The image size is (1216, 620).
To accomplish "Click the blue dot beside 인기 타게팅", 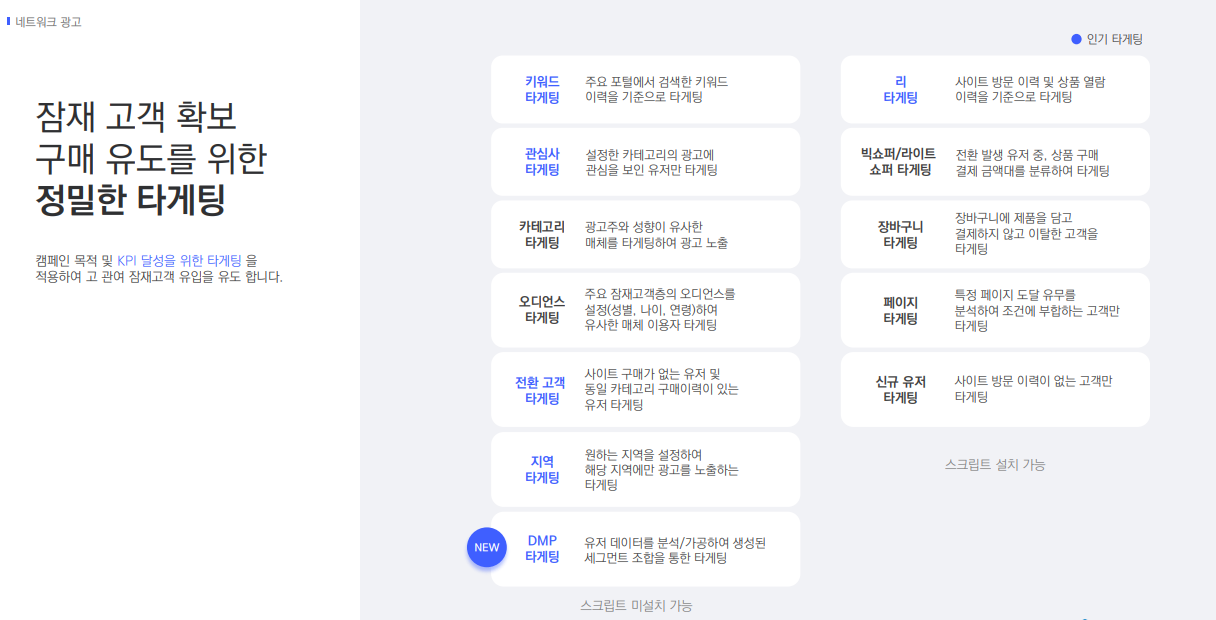I will point(1076,39).
